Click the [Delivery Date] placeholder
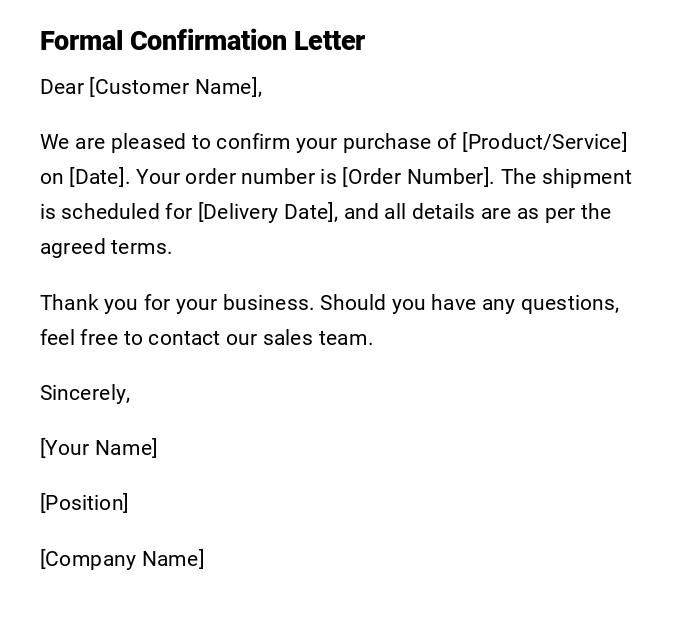Viewport: 700px width, 621px height. 267,212
